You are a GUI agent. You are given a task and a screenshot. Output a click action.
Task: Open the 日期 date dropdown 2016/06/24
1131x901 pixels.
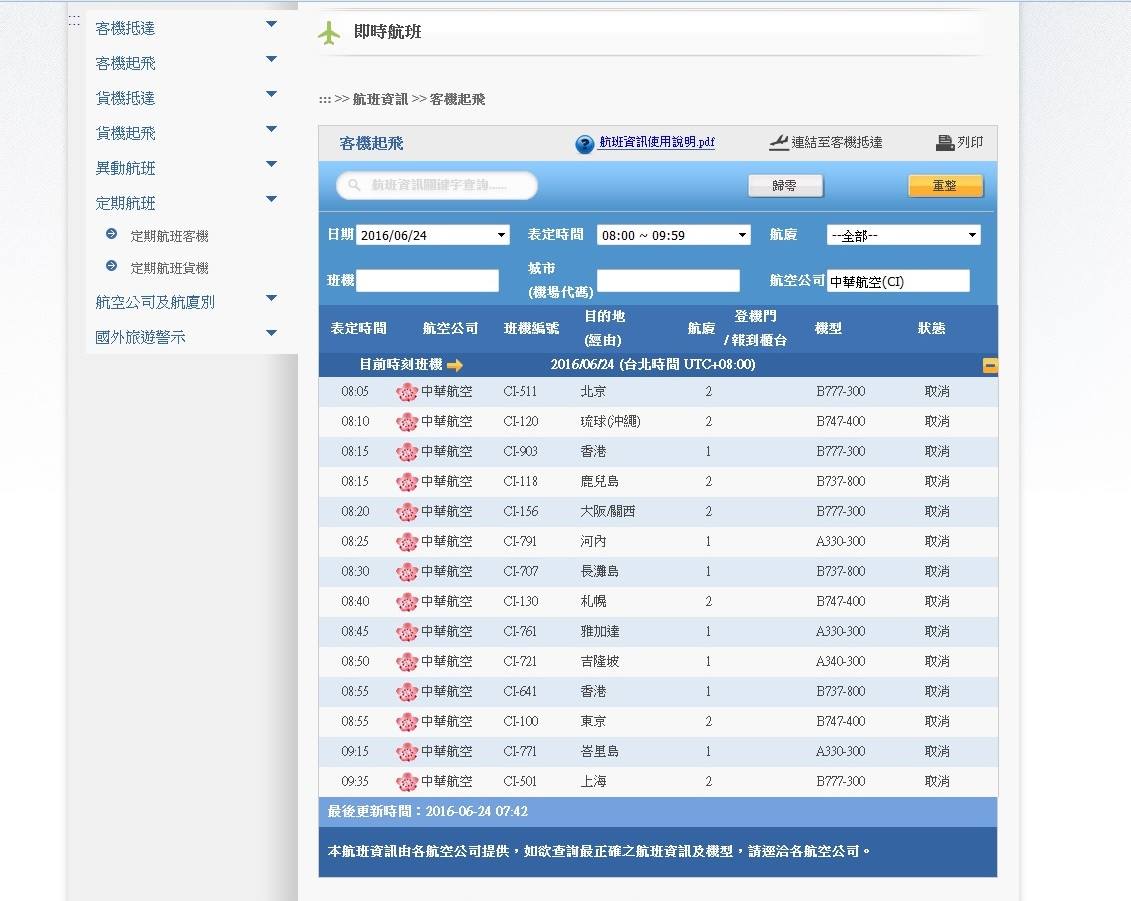click(x=433, y=235)
